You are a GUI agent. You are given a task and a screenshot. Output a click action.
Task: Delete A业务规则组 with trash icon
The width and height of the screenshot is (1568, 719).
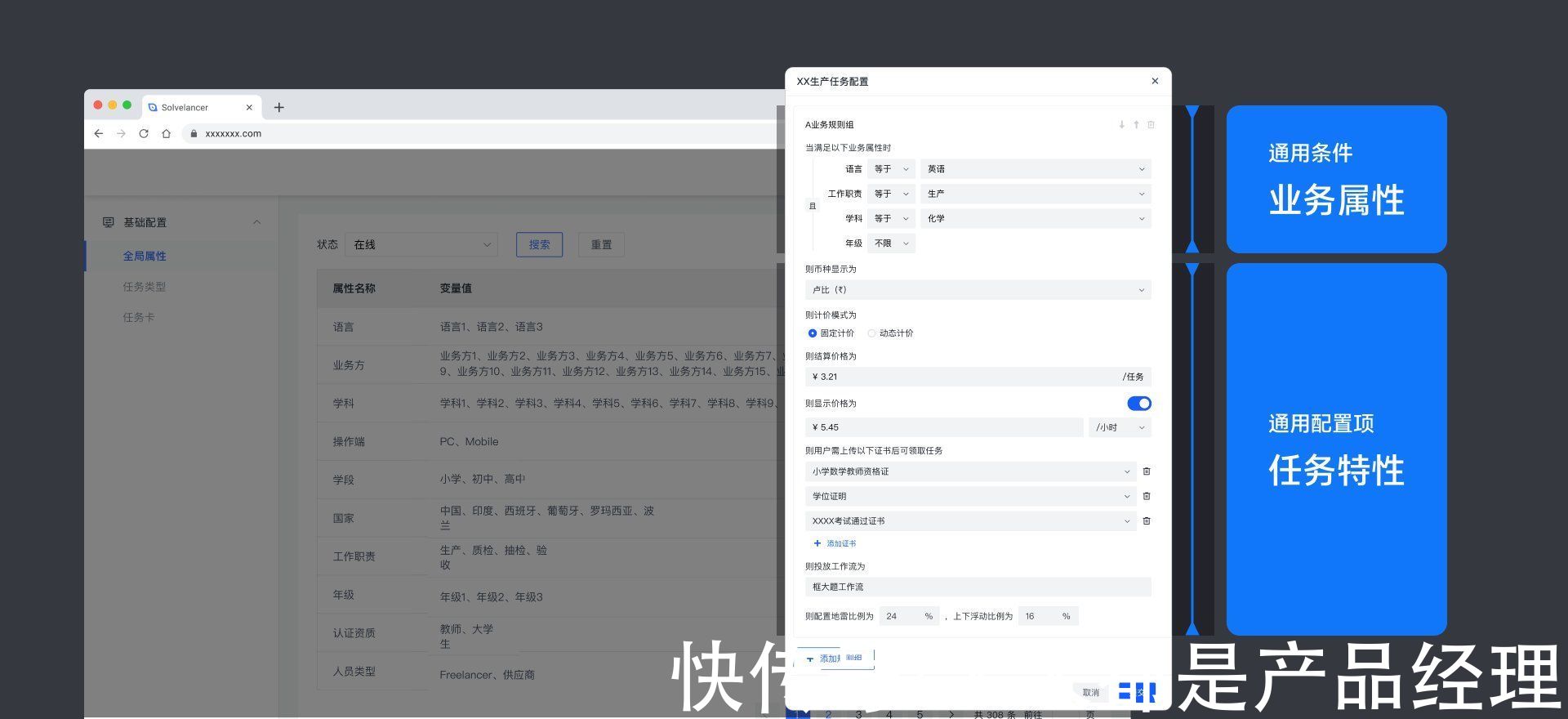click(1151, 125)
